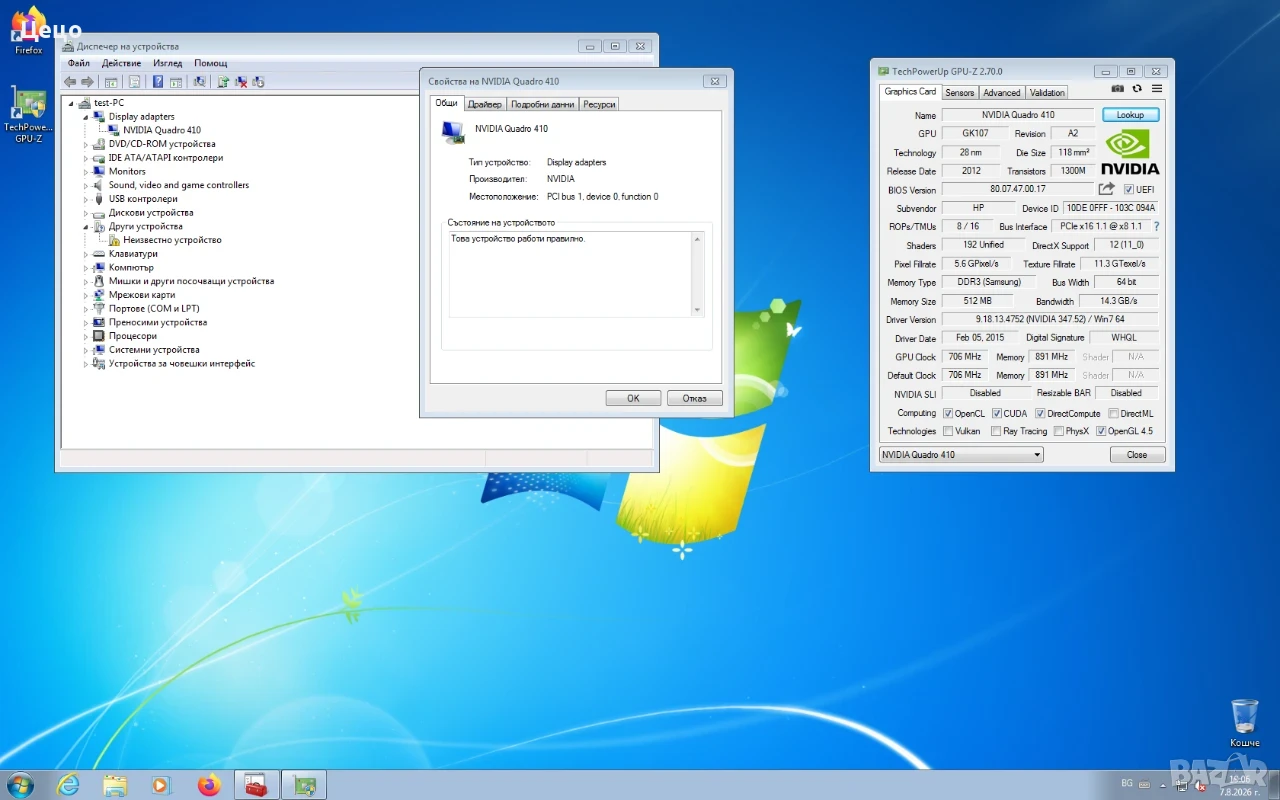1280x800 pixels.
Task: Switch to Device Manager toolbox taskbar button
Action: pos(256,785)
